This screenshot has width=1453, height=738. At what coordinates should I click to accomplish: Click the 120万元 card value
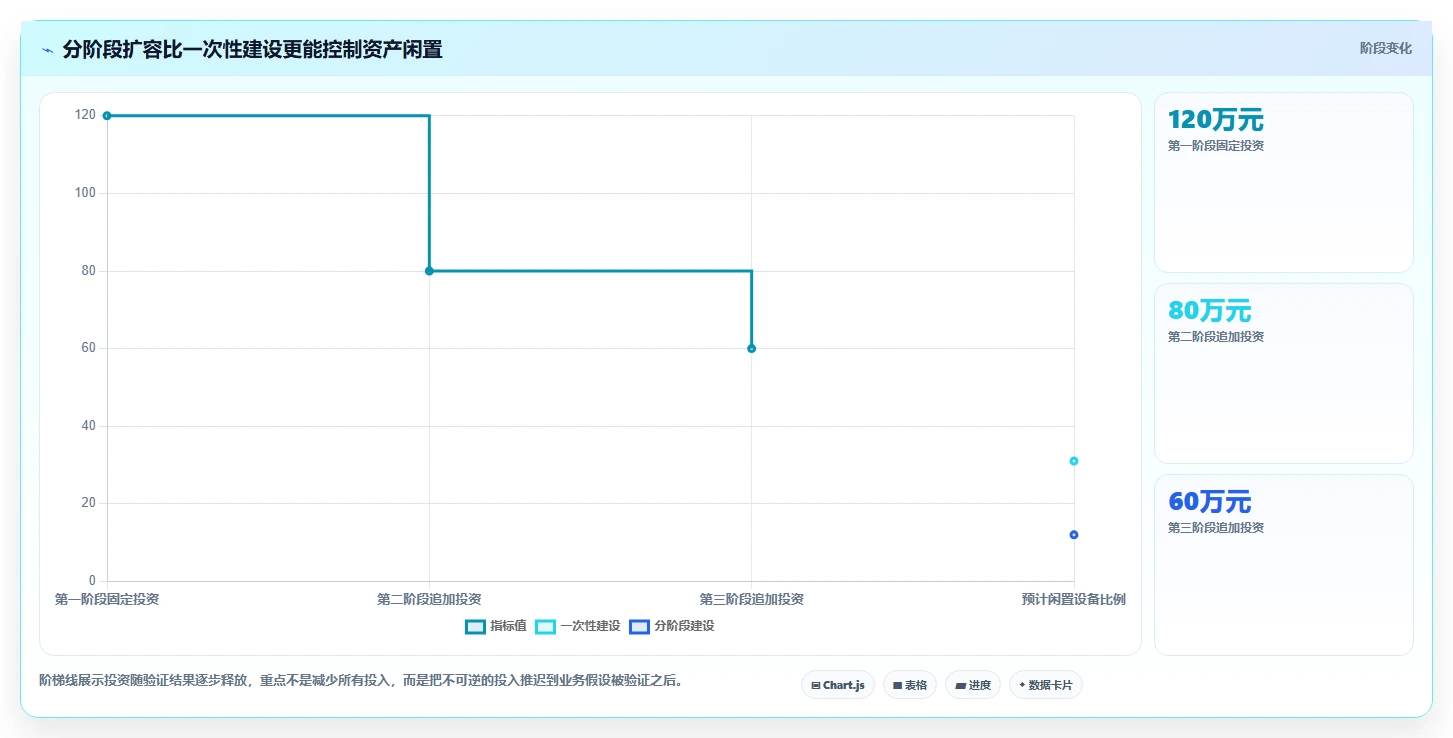pos(1216,120)
